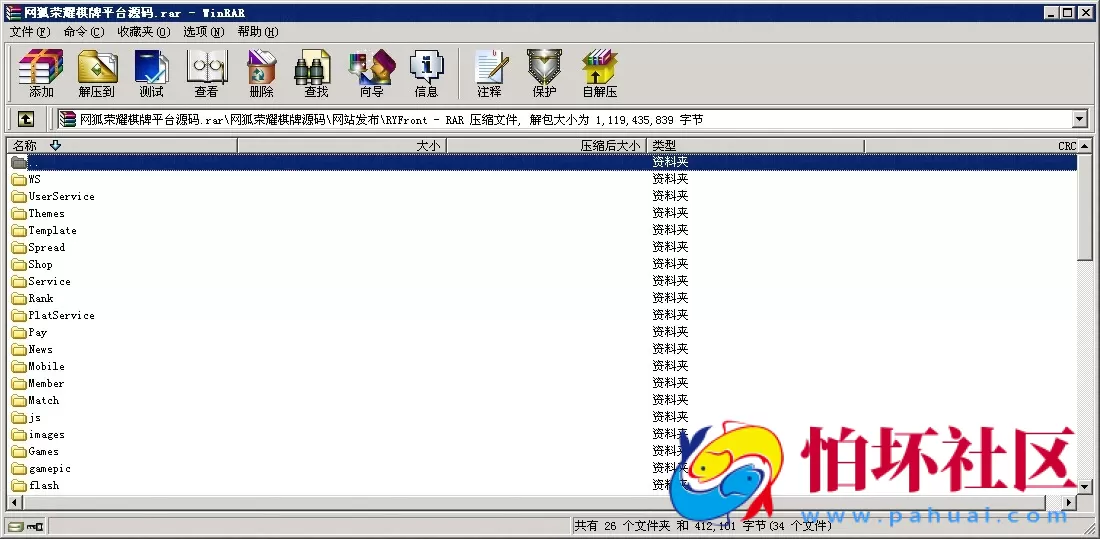Sort by CRC column header
Viewport: 1100px width, 539px height.
(971, 146)
